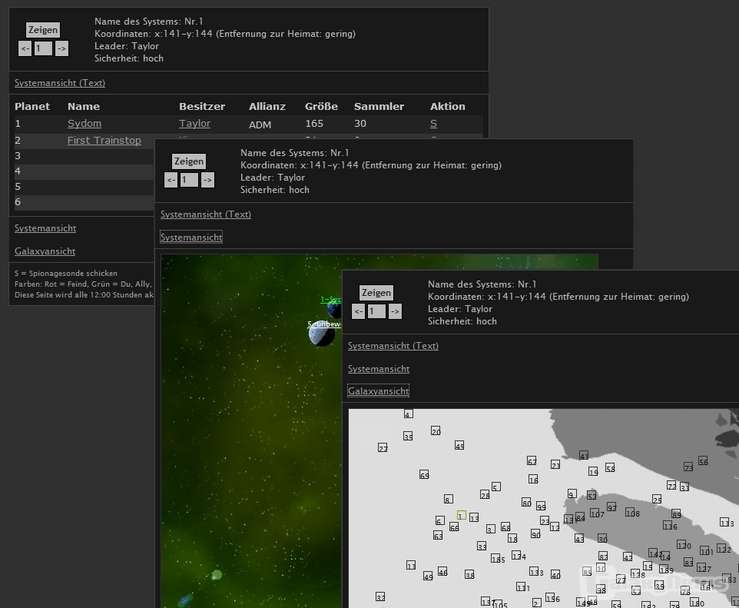Image resolution: width=739 pixels, height=608 pixels.
Task: Select system 132 on galaxy map
Action: pos(724,549)
